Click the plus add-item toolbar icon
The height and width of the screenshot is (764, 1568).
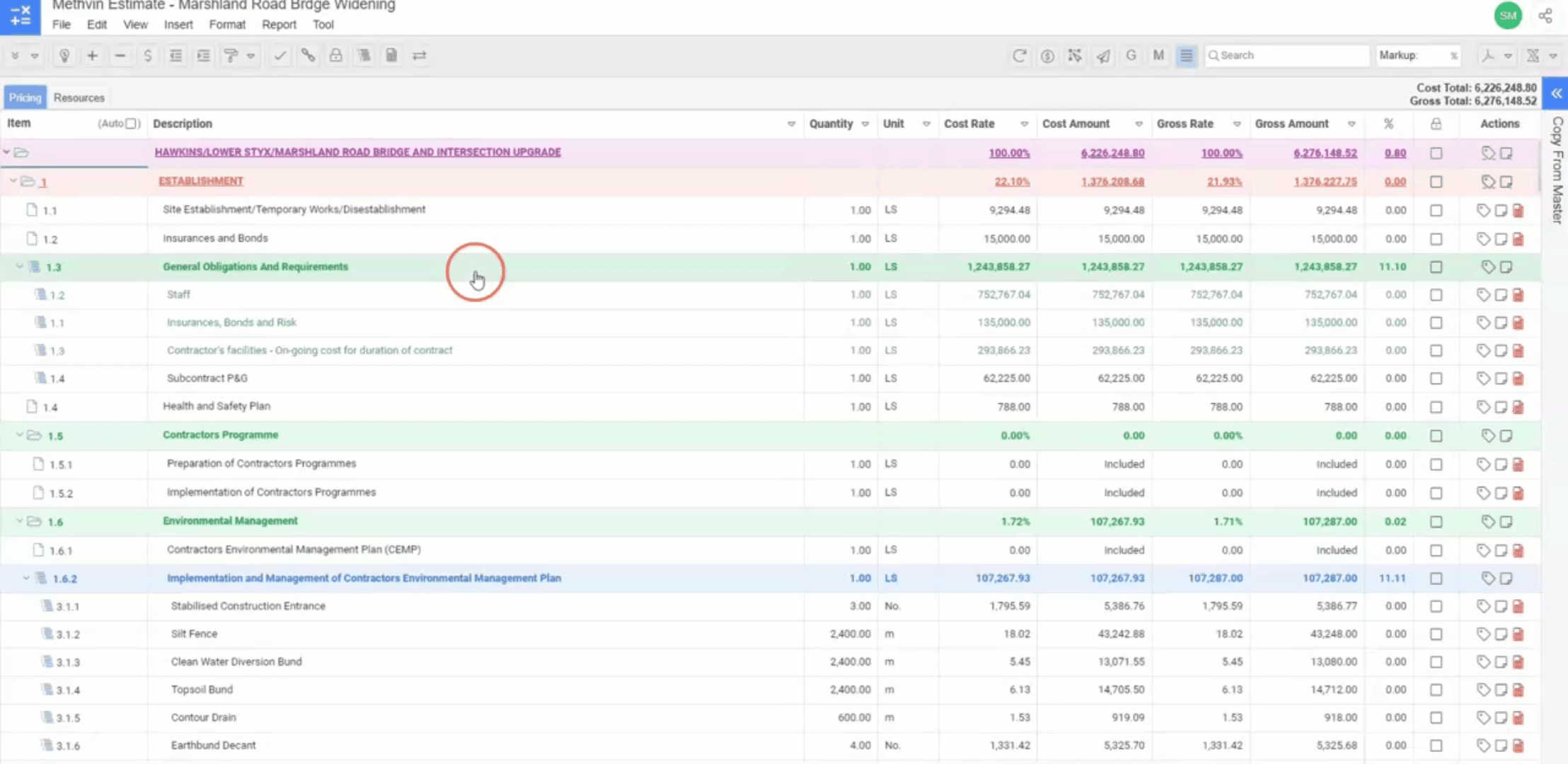(92, 55)
